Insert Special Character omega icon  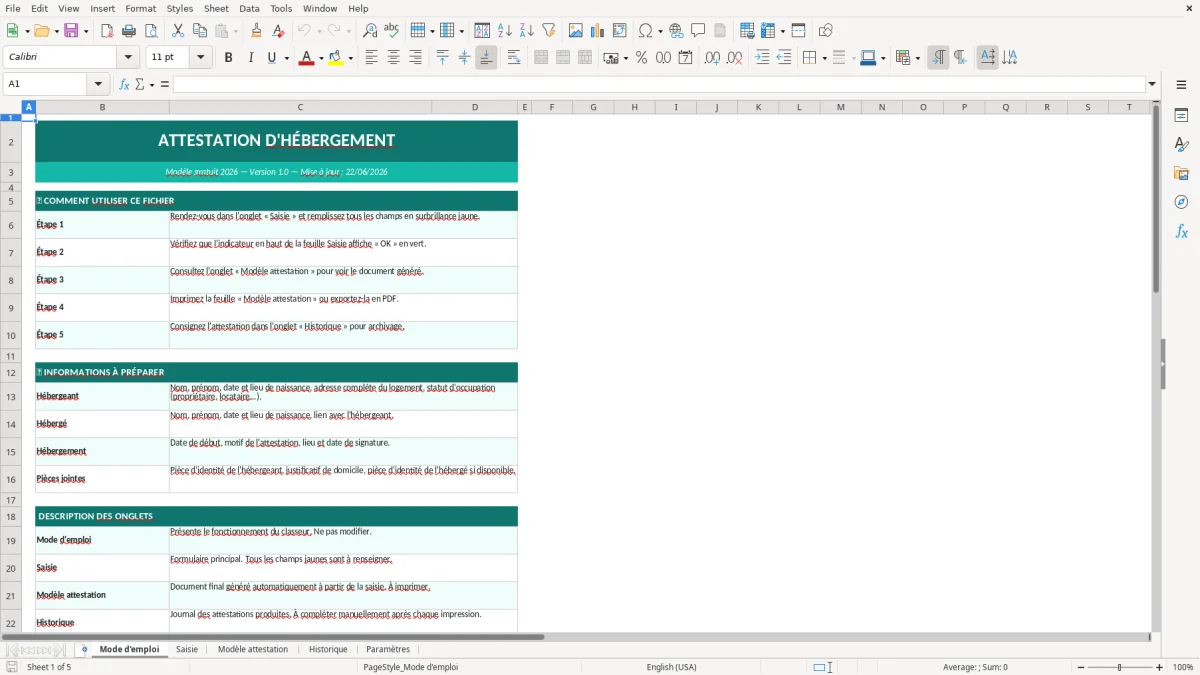tap(646, 31)
